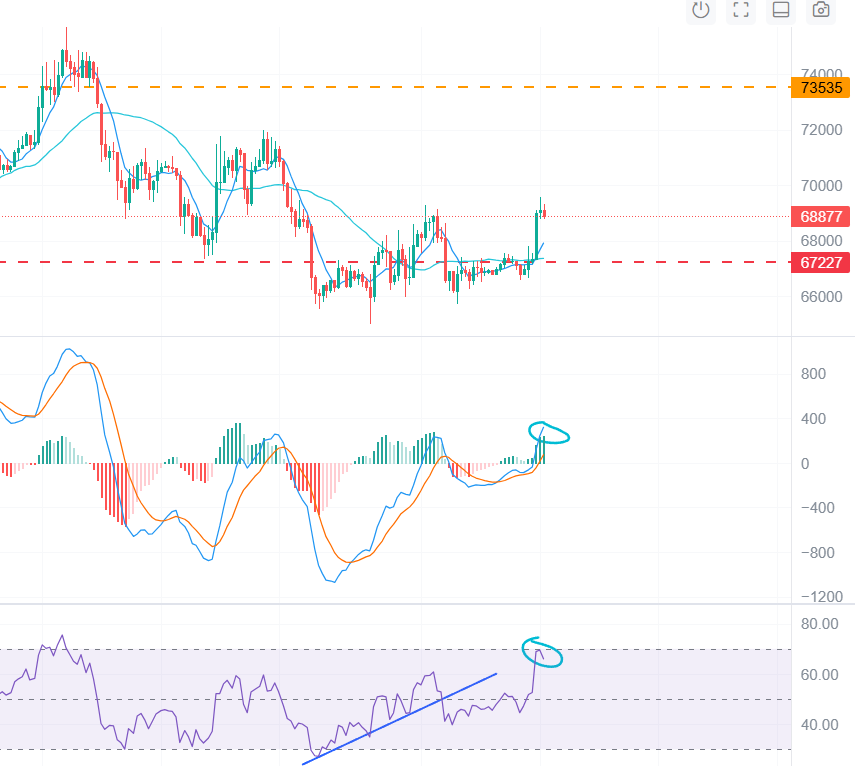Click the 72000 price axis value
The height and width of the screenshot is (766, 855).
click(x=821, y=130)
